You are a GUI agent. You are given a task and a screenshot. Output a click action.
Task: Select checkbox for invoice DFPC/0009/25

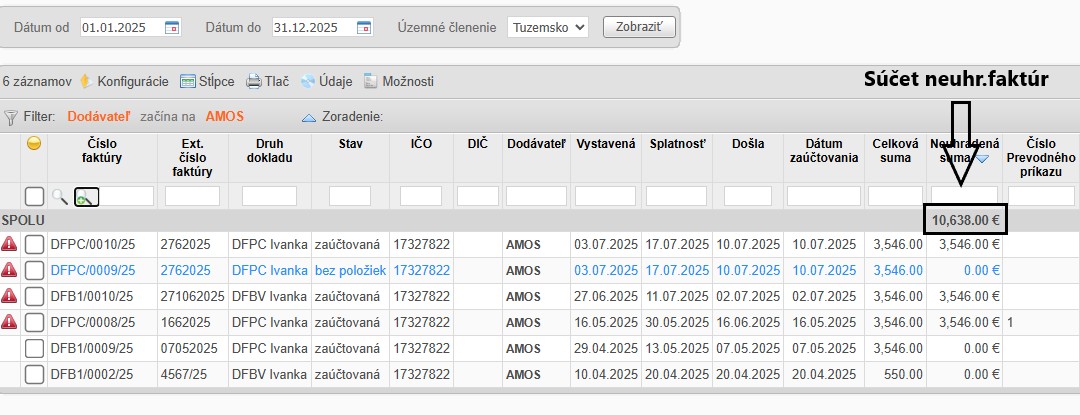(x=34, y=270)
